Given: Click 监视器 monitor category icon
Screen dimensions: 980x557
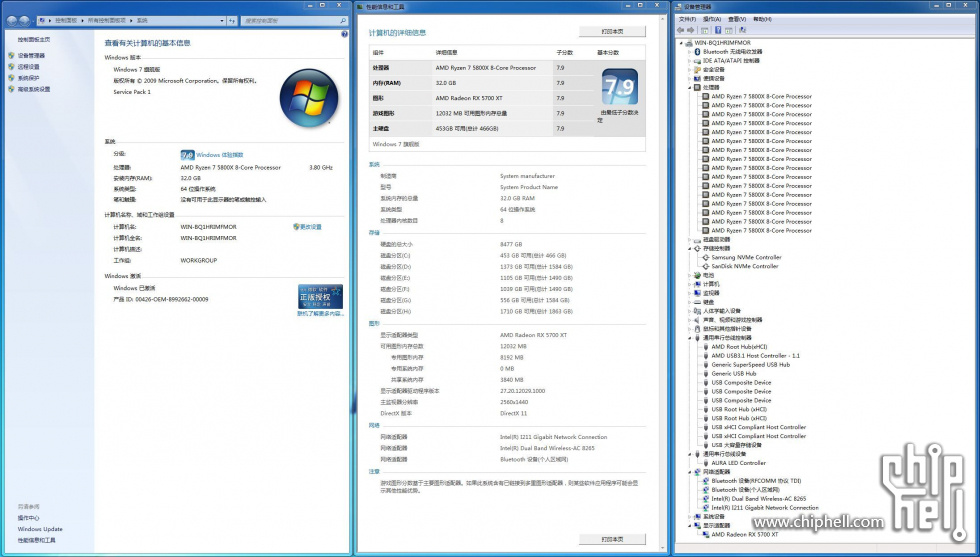Looking at the screenshot, I should 697,293.
